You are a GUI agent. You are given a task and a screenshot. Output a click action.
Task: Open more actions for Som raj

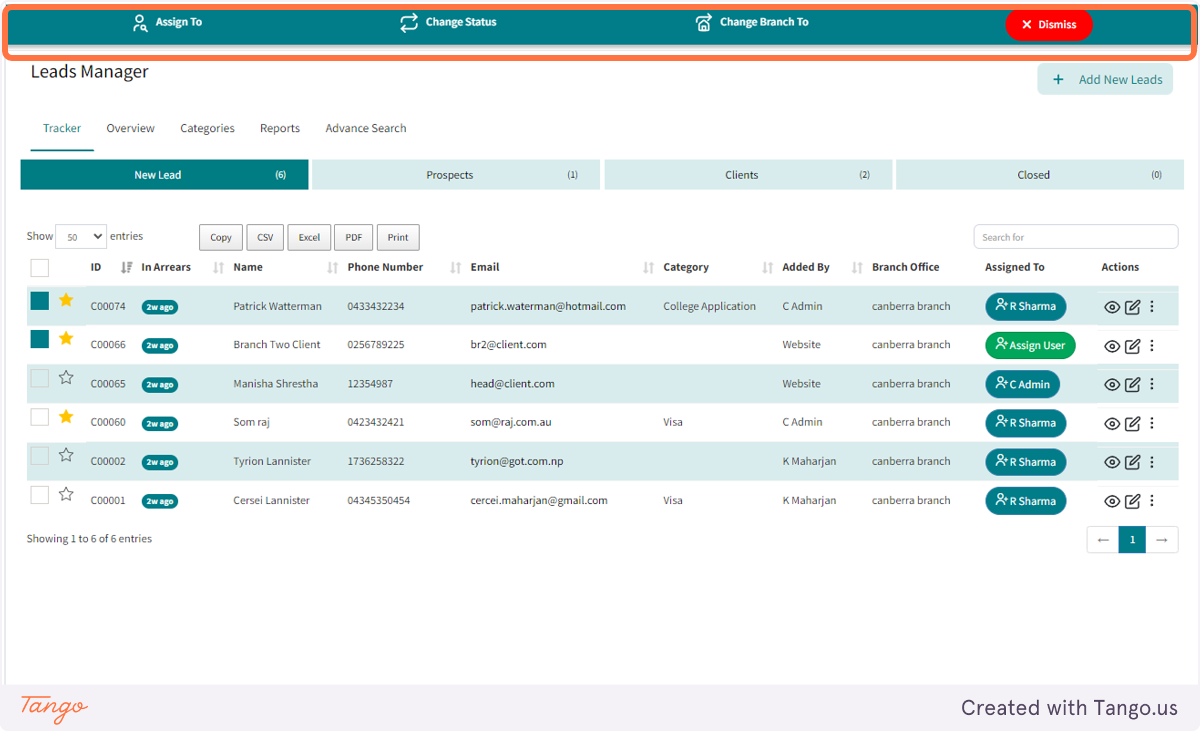pyautogui.click(x=1152, y=424)
